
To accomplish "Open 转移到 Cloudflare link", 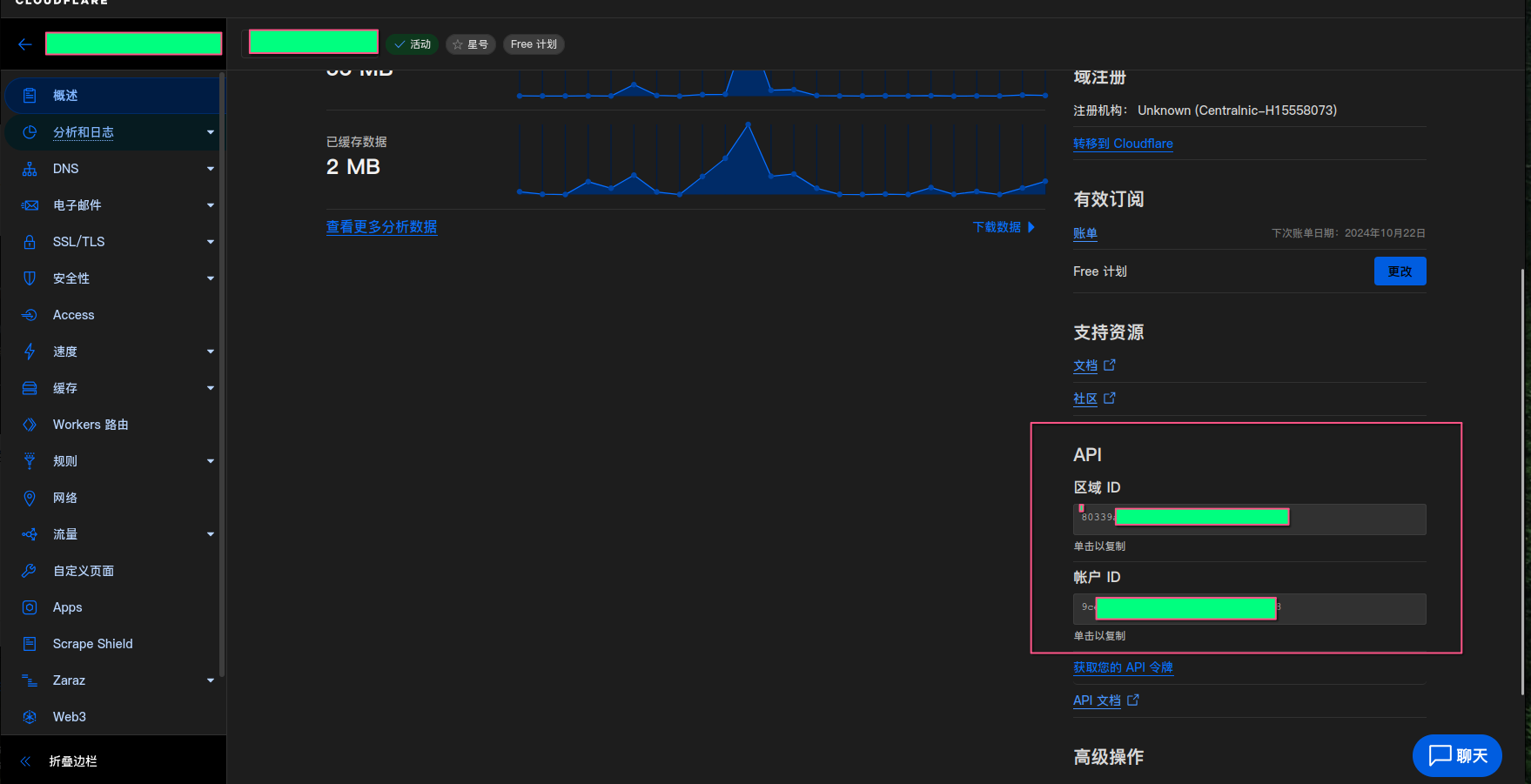I will tap(1123, 144).
